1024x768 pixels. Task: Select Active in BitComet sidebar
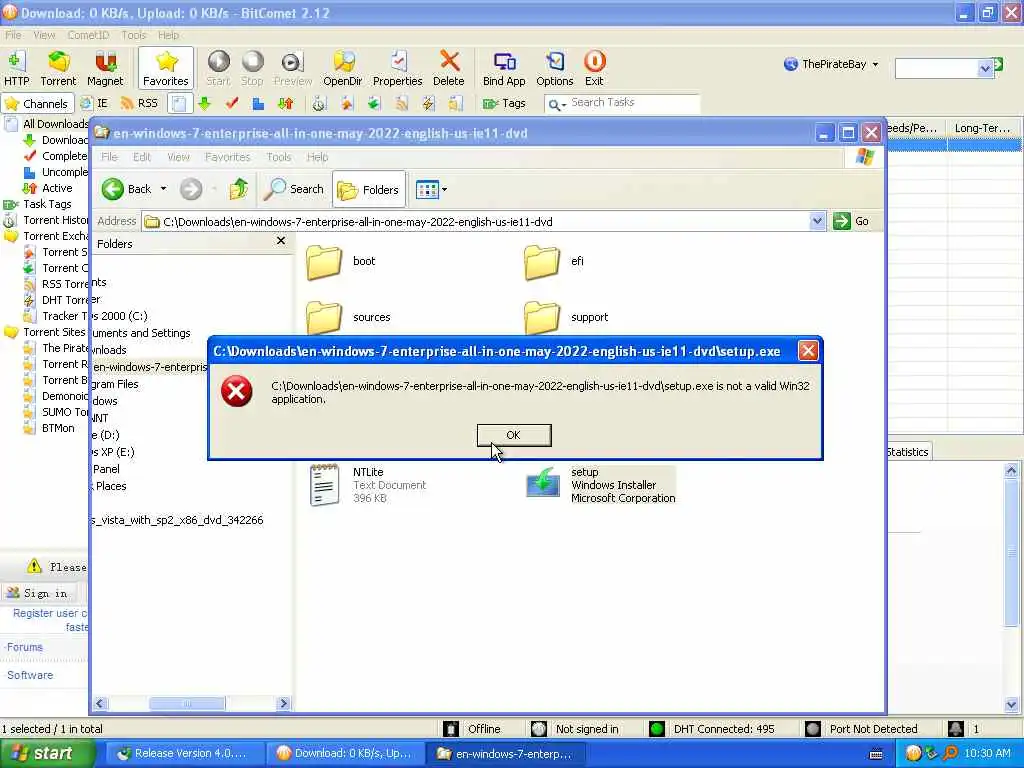click(x=48, y=188)
